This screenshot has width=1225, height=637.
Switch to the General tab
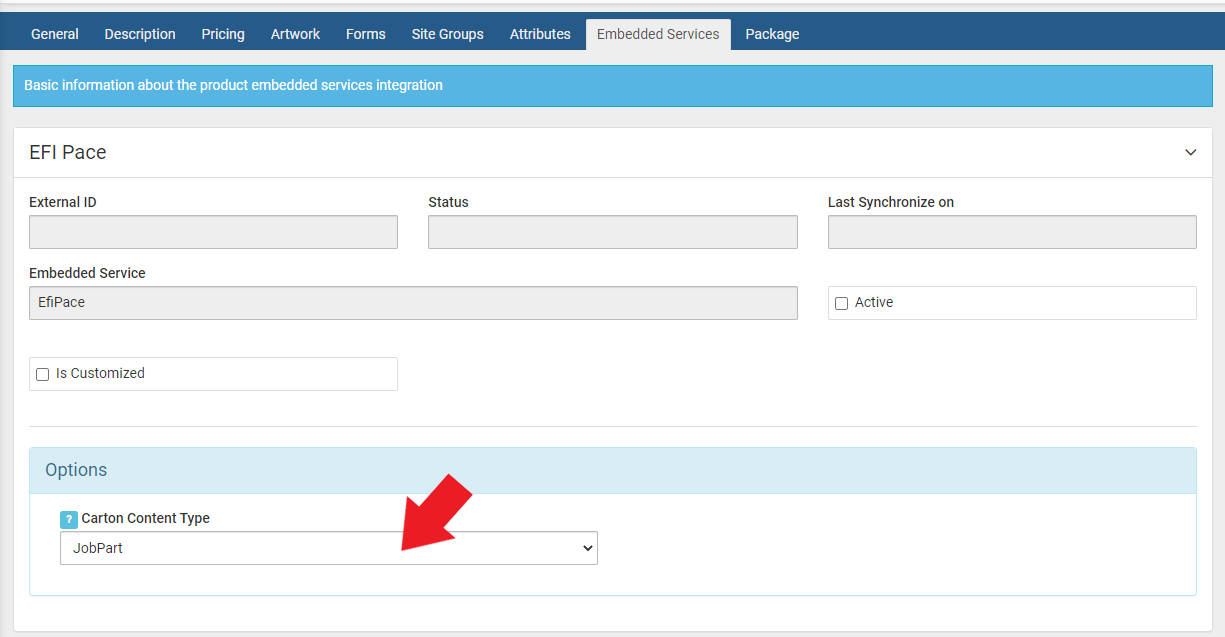(55, 34)
